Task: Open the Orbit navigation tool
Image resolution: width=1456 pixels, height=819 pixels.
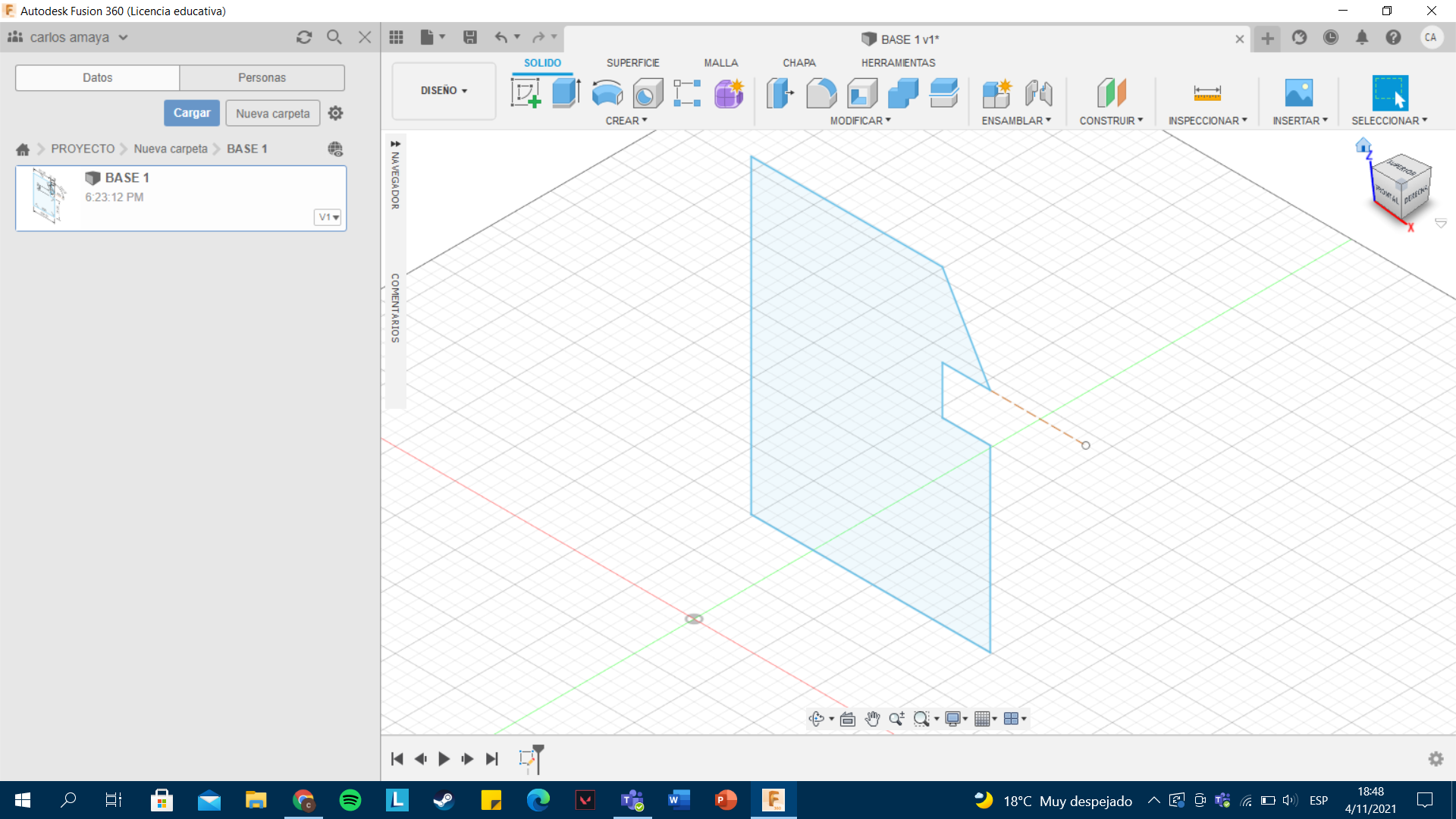Action: 816,719
